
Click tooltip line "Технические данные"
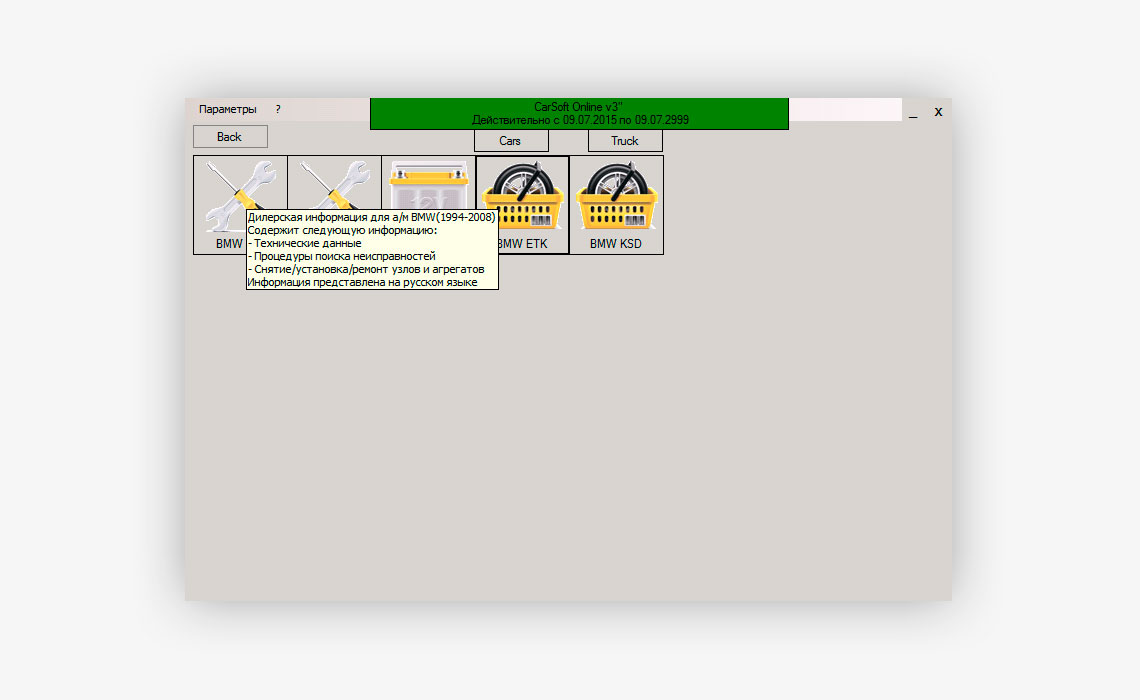click(306, 243)
